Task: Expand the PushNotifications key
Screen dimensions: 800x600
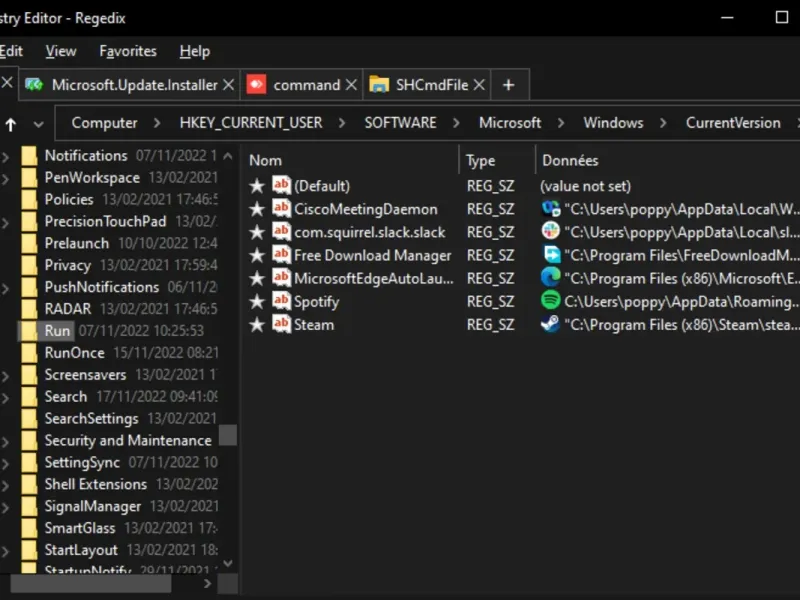Action: 6,288
